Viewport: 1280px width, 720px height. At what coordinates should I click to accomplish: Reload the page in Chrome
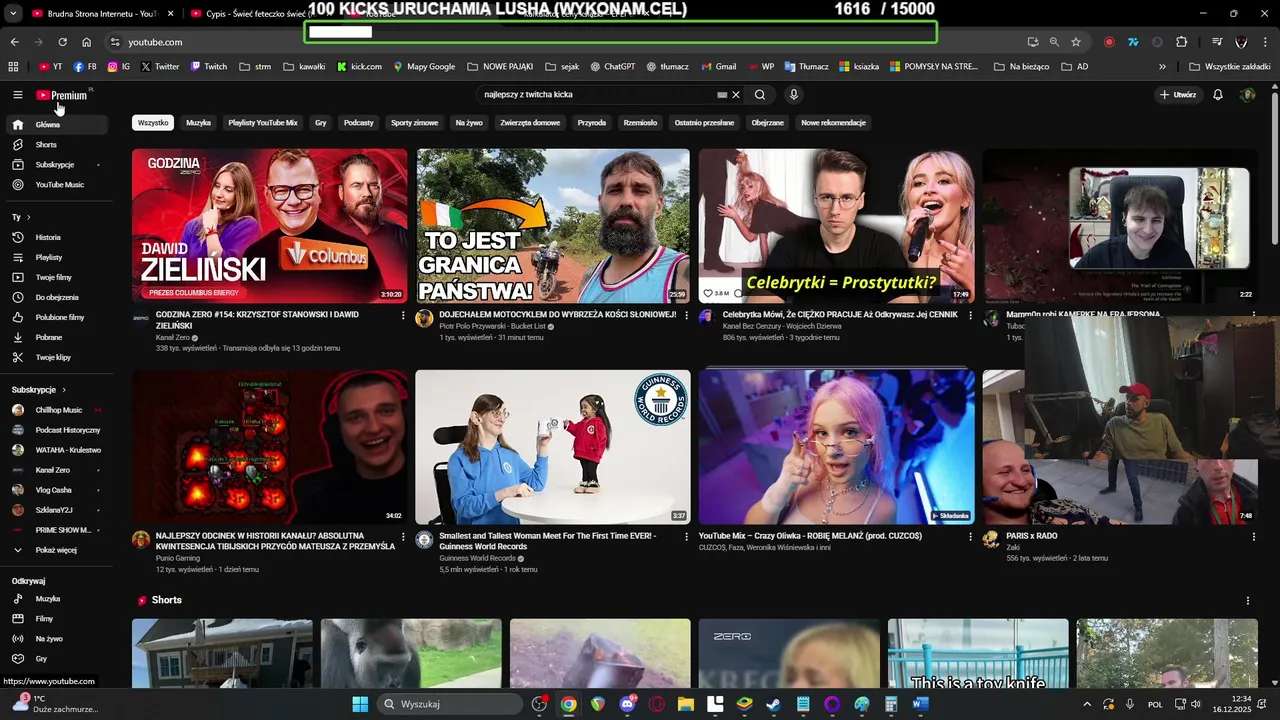click(x=62, y=42)
